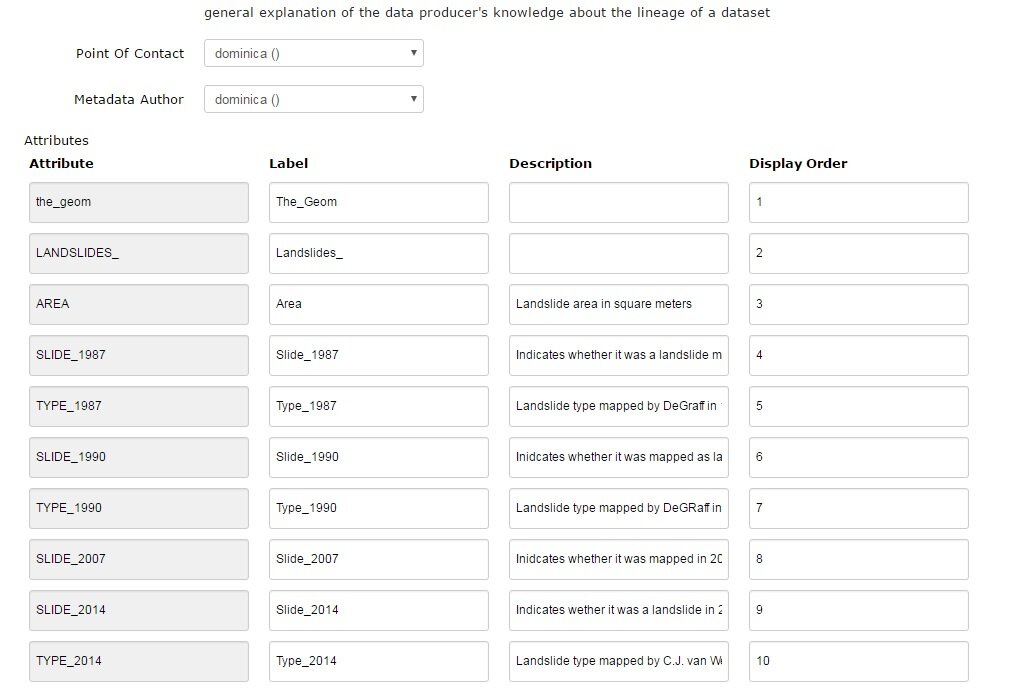Edit the Type_1987 label field
This screenshot has height=690, width=1010.
[378, 406]
